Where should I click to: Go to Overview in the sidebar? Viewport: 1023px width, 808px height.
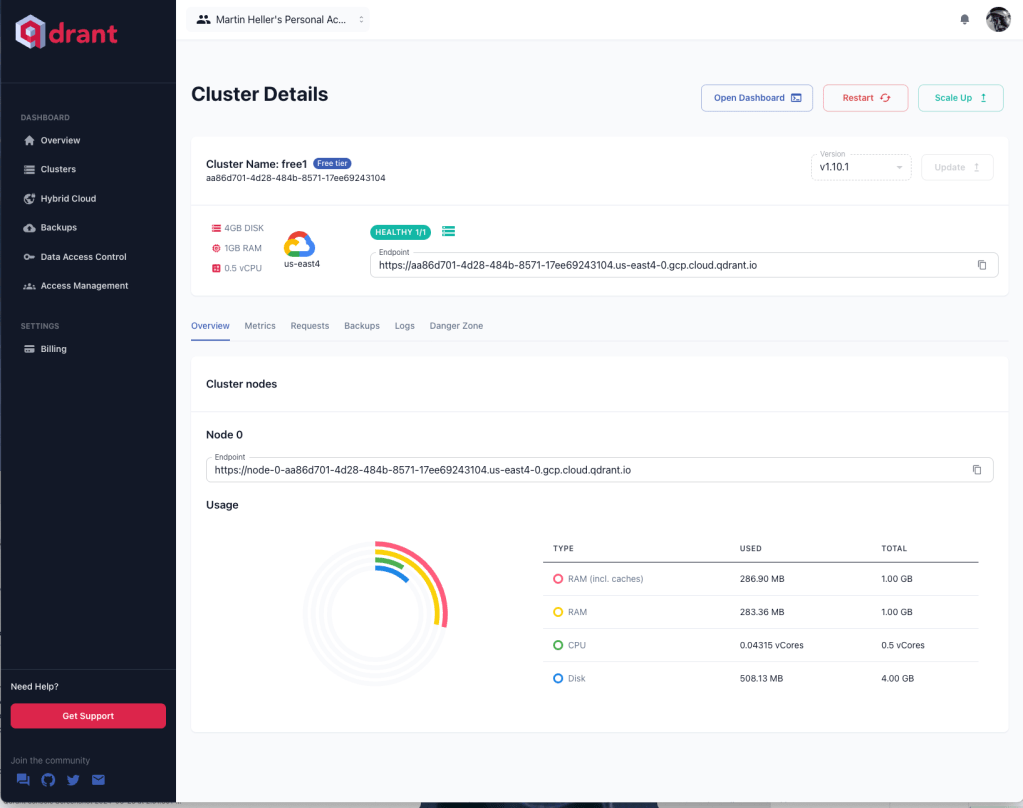[60, 140]
